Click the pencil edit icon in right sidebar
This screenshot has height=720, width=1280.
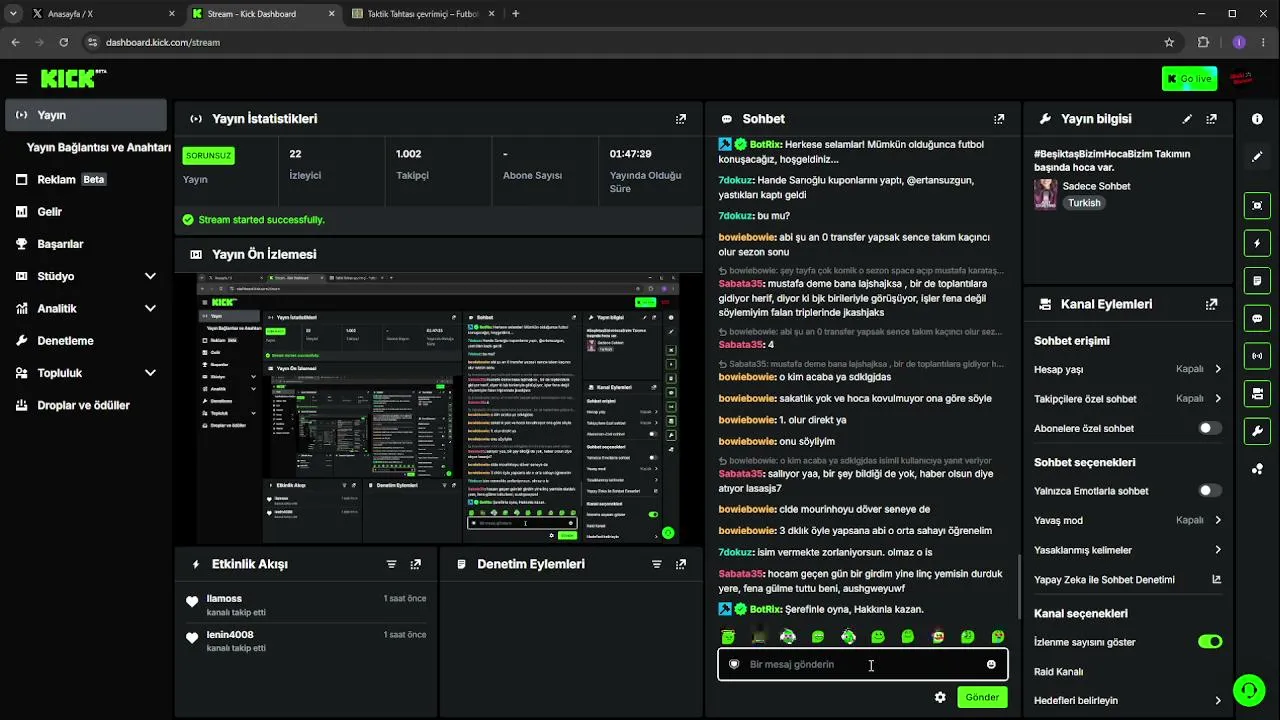(1257, 157)
